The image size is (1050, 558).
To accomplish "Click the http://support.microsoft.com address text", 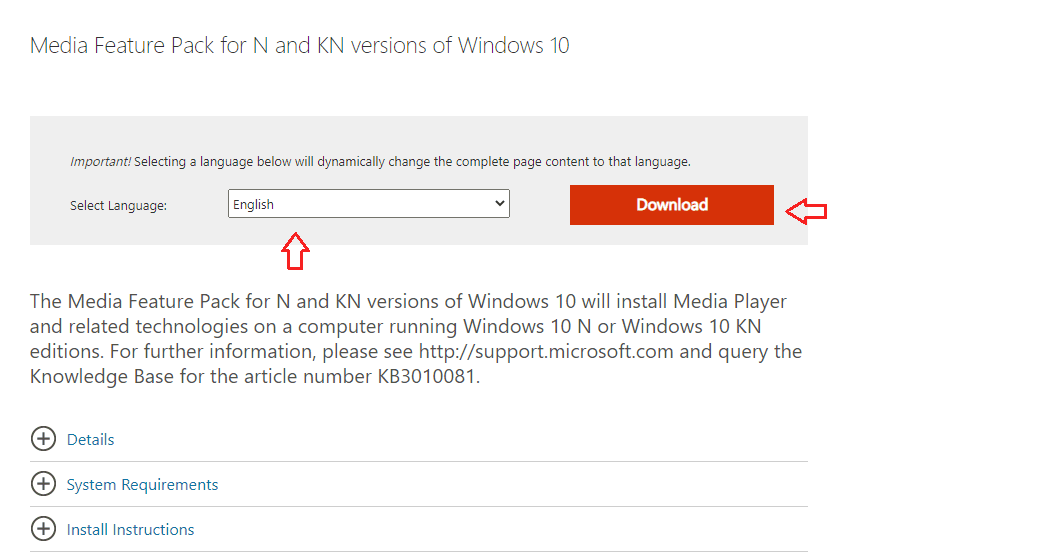I will pyautogui.click(x=546, y=352).
